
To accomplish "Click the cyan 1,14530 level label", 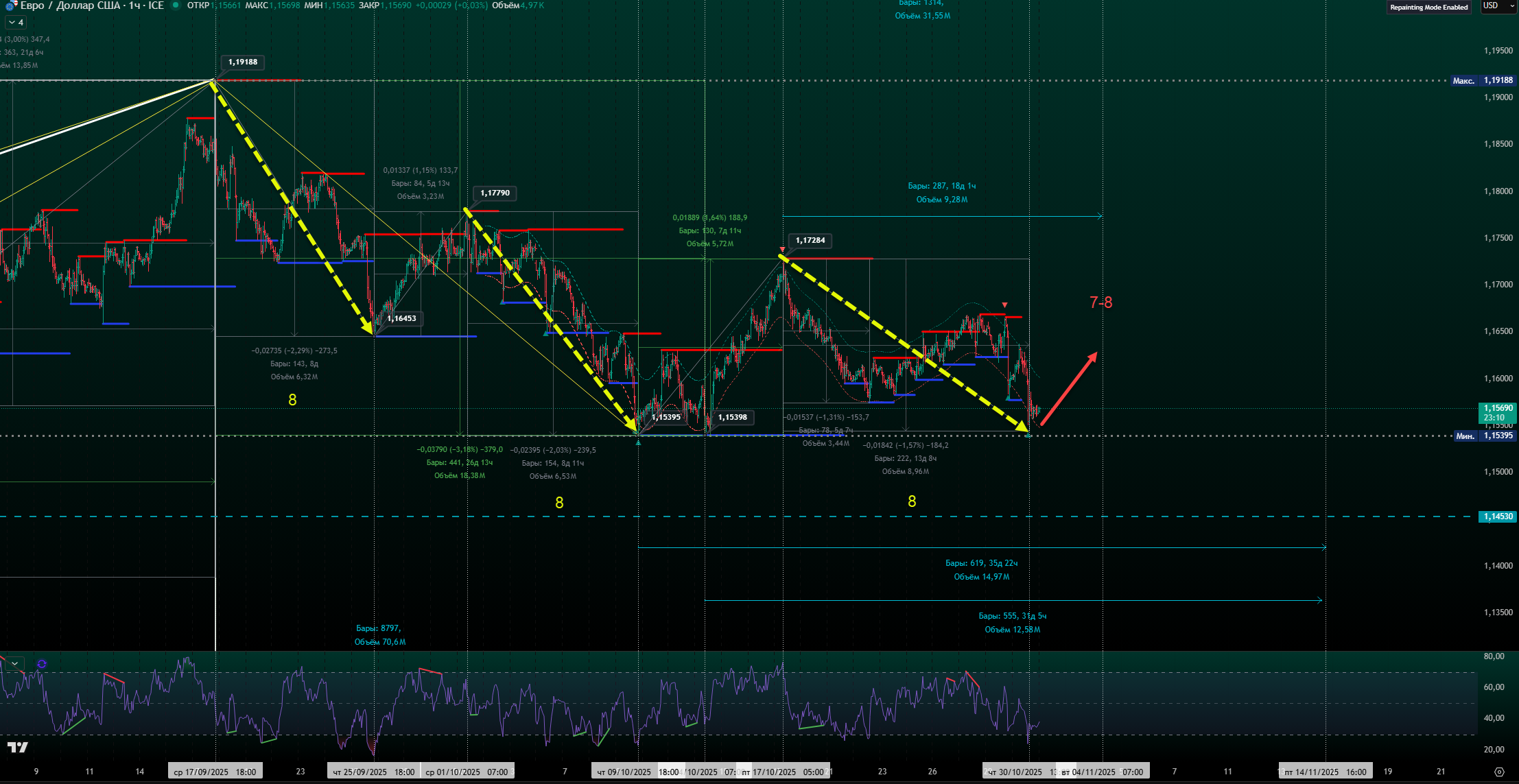I will [x=1498, y=517].
